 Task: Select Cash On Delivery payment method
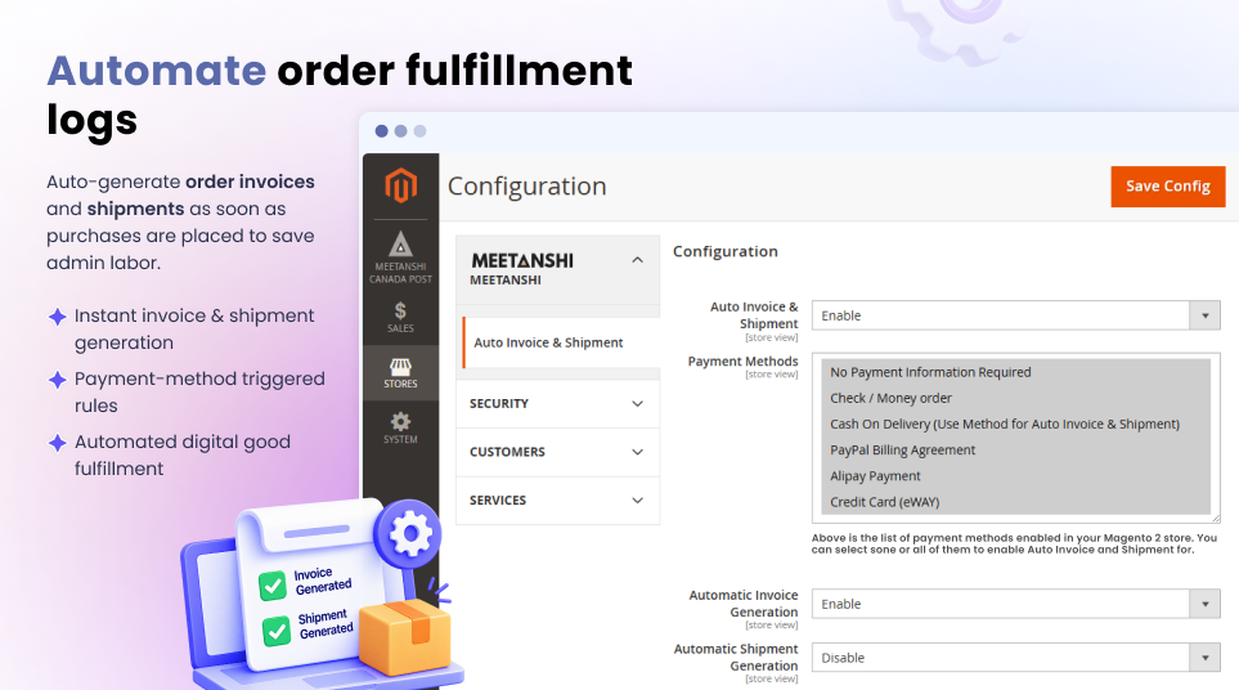click(x=1016, y=424)
